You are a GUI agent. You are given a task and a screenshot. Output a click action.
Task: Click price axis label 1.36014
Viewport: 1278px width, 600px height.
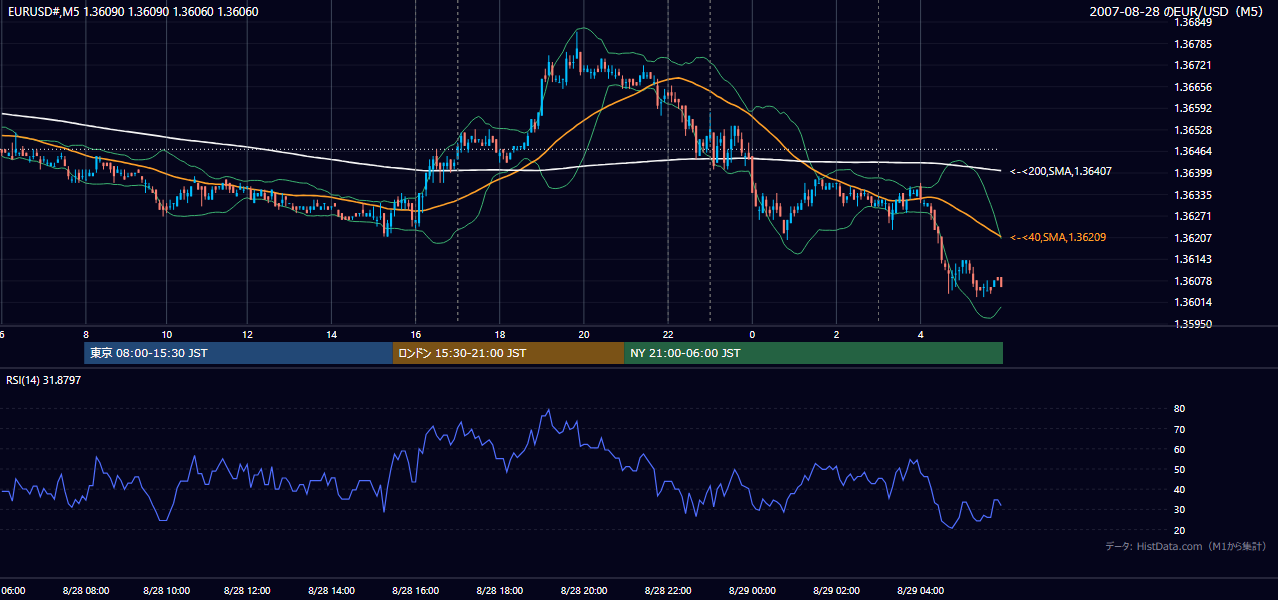tap(1192, 302)
